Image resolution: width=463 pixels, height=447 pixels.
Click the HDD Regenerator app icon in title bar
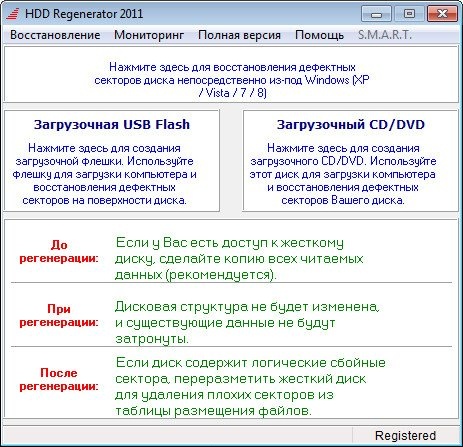point(13,14)
